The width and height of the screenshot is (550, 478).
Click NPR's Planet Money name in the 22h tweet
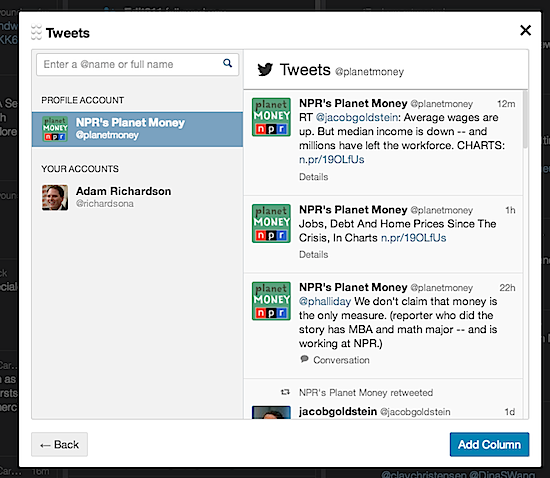click(353, 287)
